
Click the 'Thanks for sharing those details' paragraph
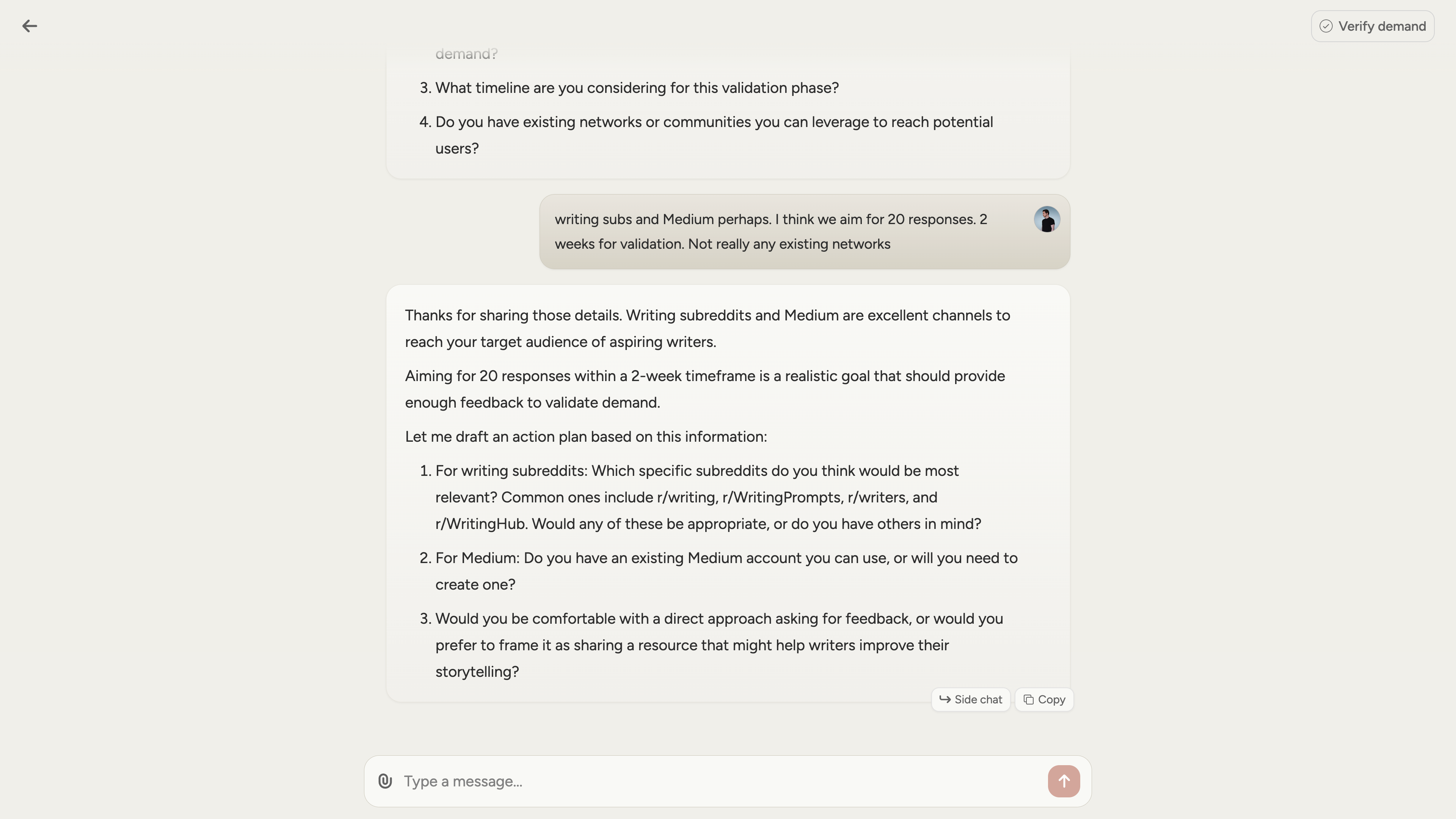coord(708,328)
